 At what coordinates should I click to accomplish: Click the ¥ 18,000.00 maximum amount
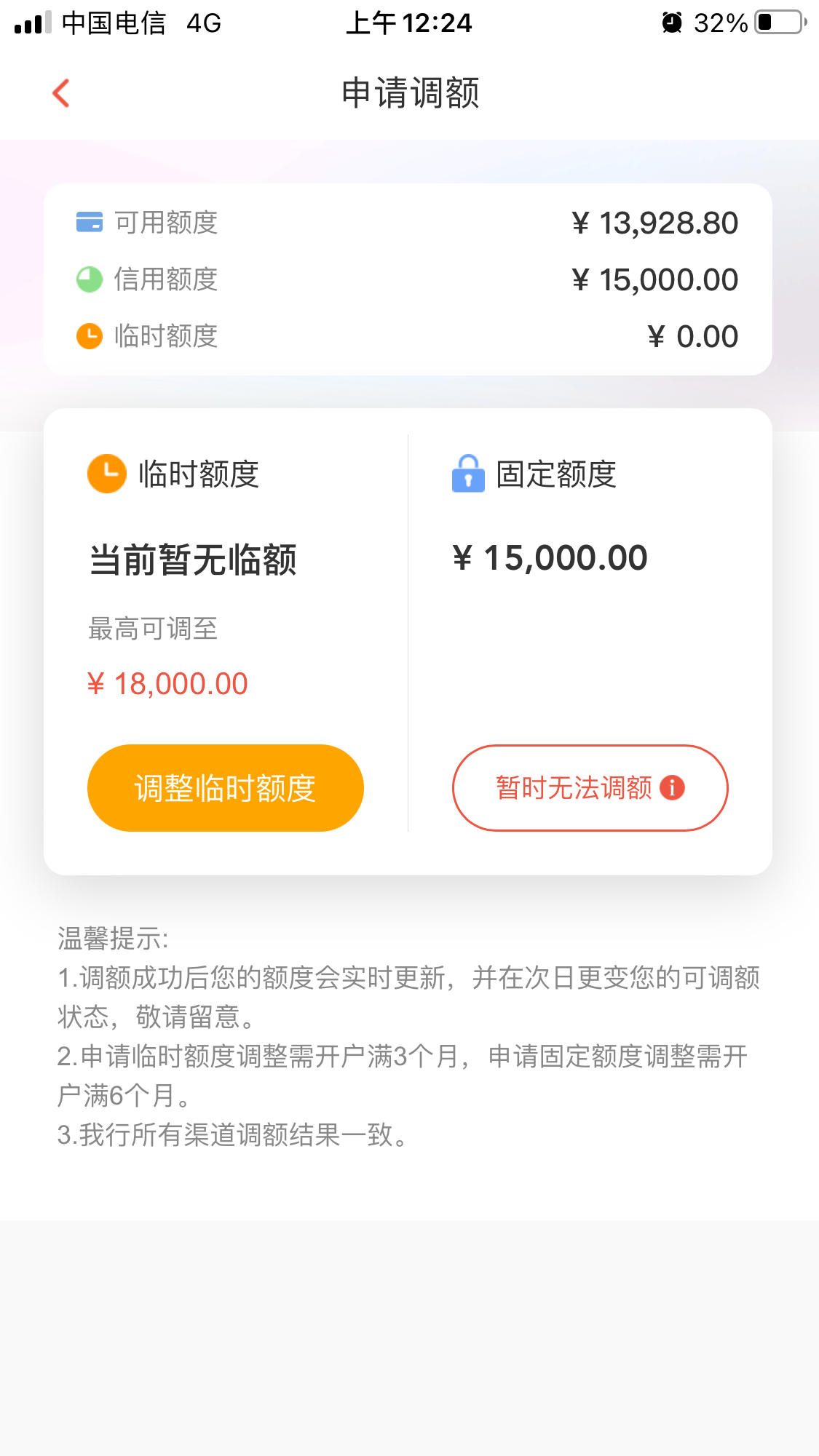point(167,684)
